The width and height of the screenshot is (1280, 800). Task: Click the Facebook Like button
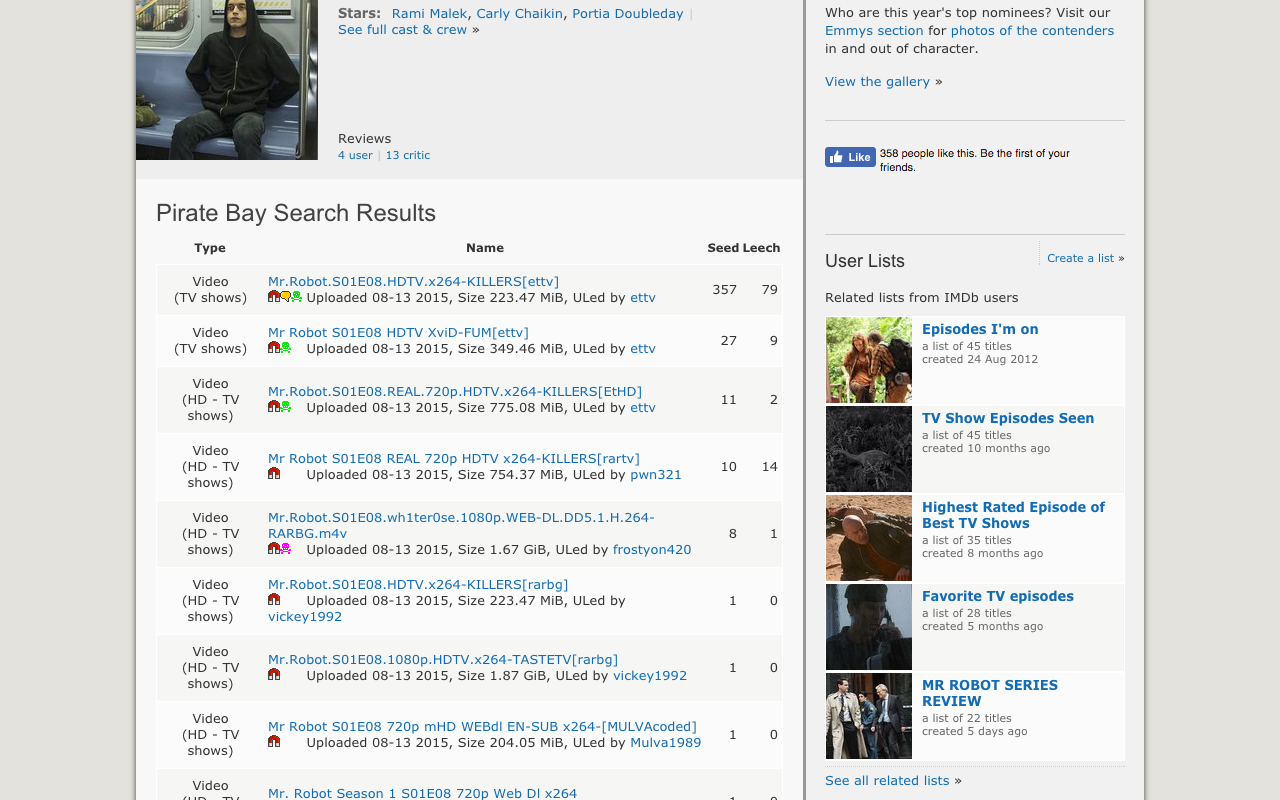850,157
